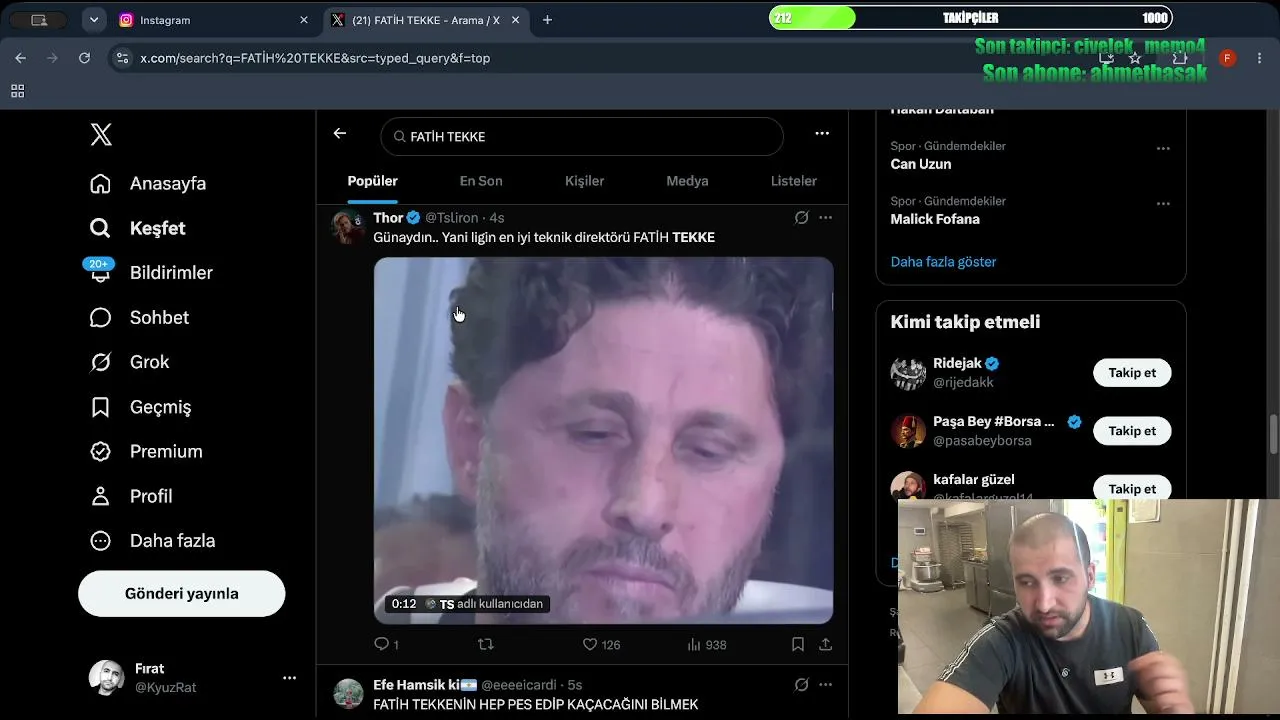Screen dimensions: 1280x720
Task: Expand the Daha fazla sidebar menu
Action: (x=153, y=541)
